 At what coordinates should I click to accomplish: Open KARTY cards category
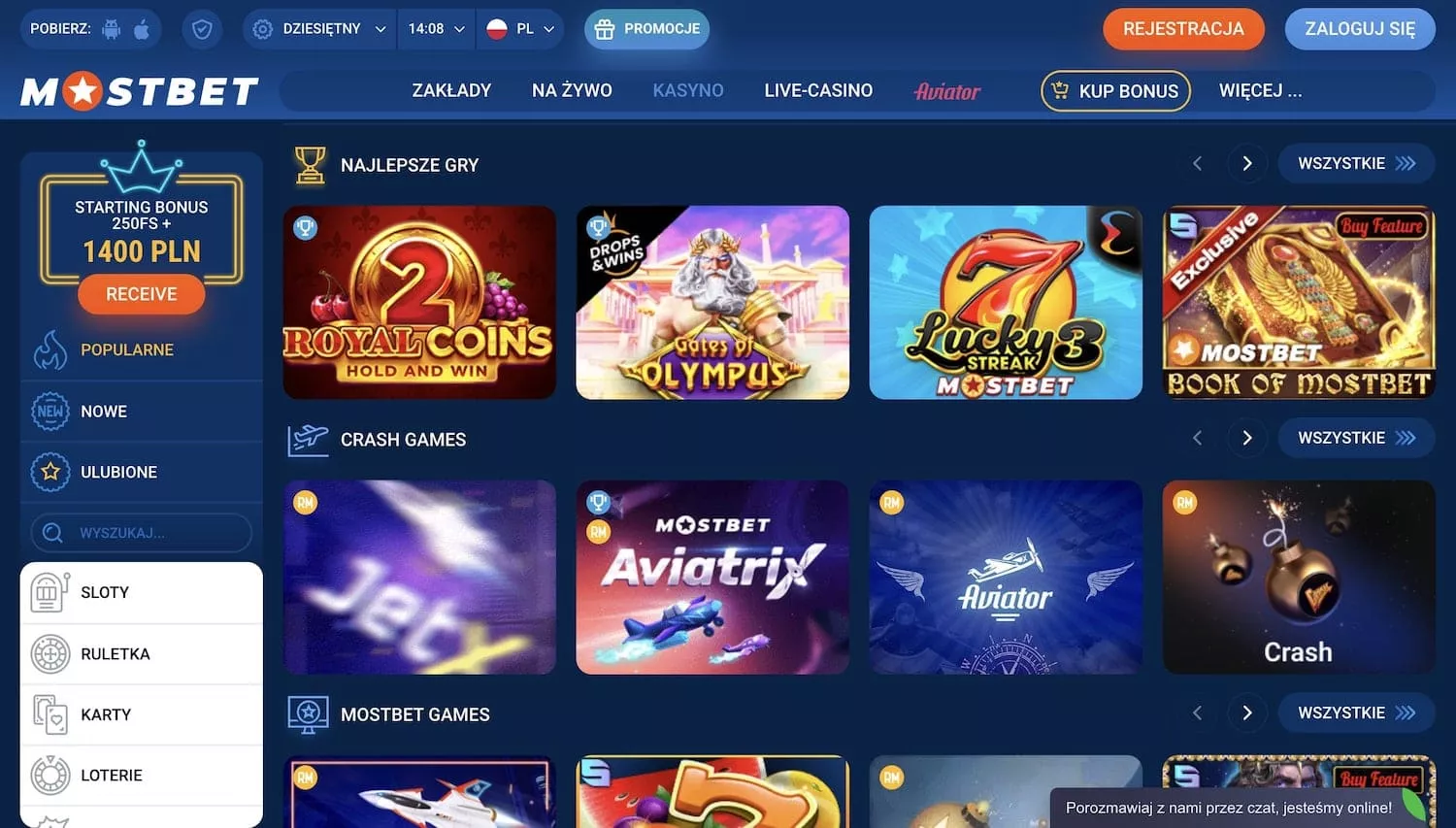click(x=142, y=715)
